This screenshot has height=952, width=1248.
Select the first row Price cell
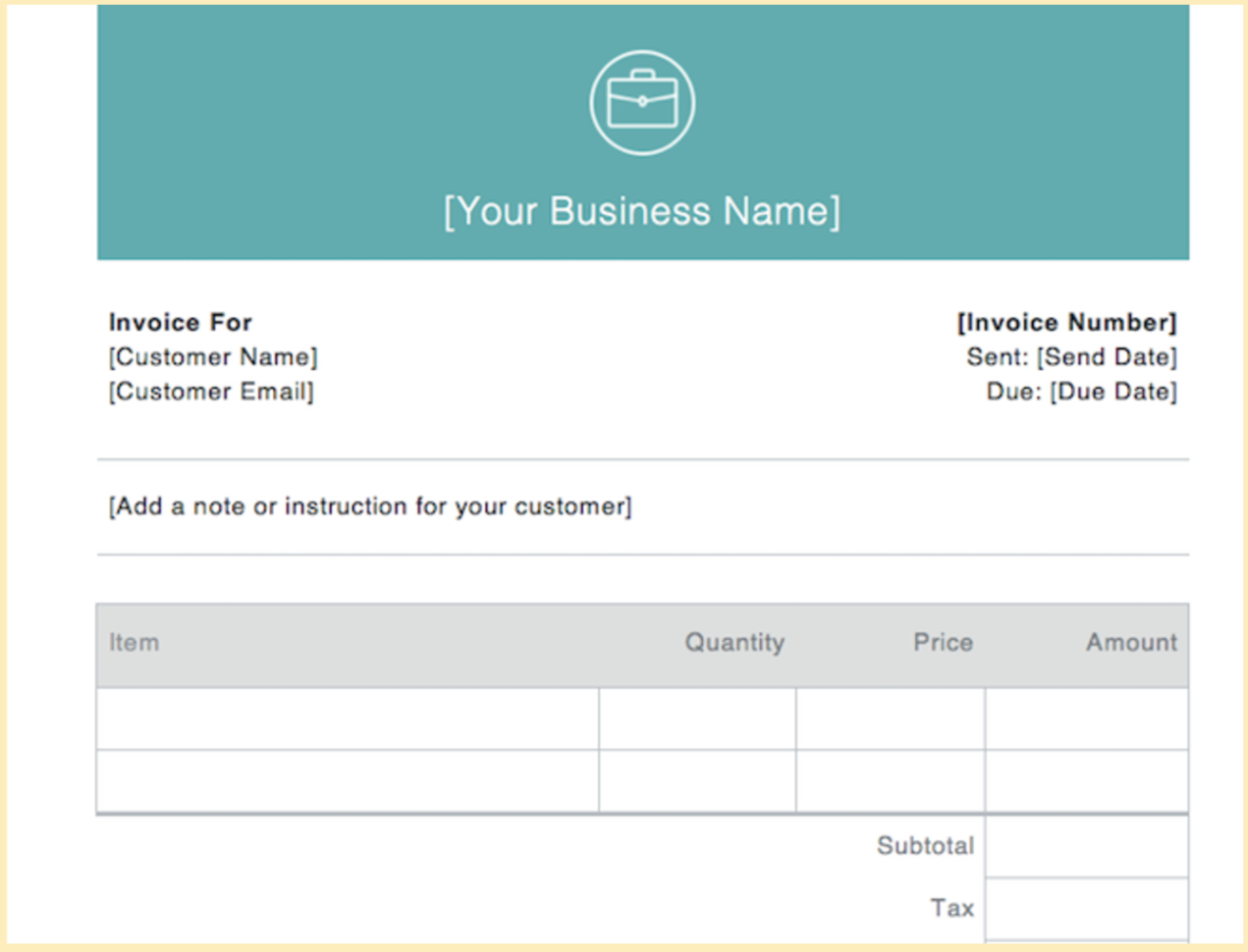pyautogui.click(x=892, y=717)
